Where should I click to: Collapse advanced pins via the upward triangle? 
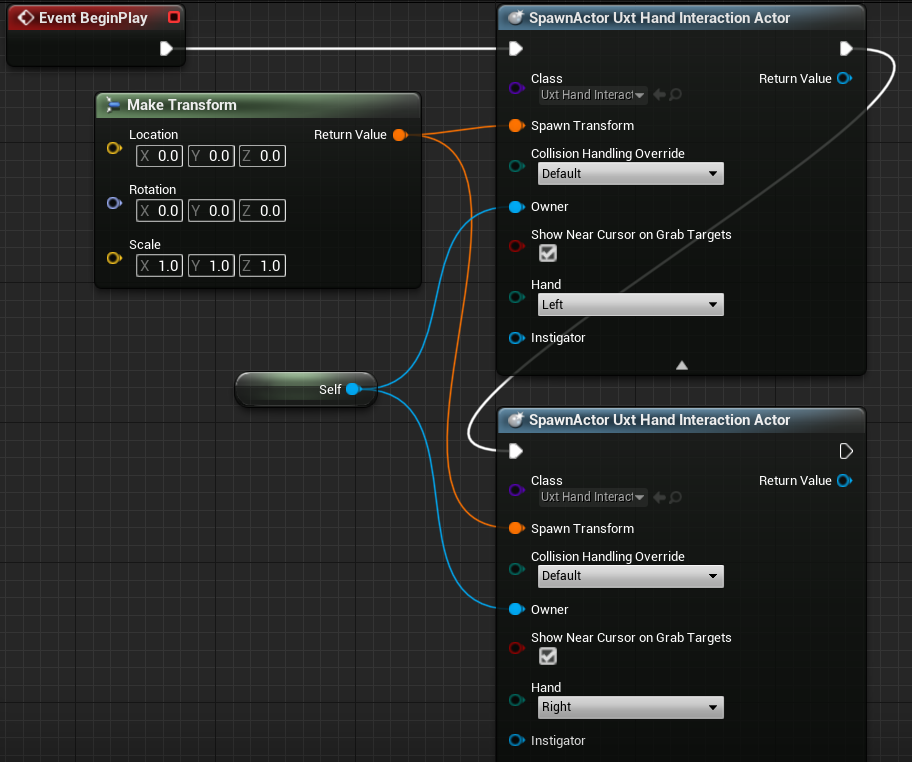tap(681, 365)
